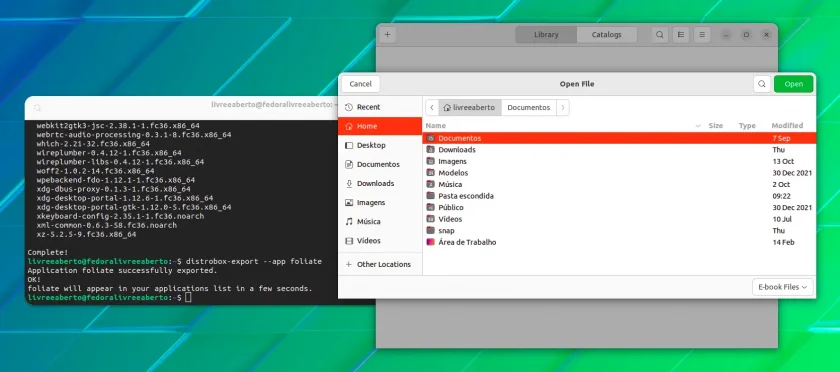The width and height of the screenshot is (840, 372).
Task: Go to Other Locations in sidebar
Action: pyautogui.click(x=380, y=264)
